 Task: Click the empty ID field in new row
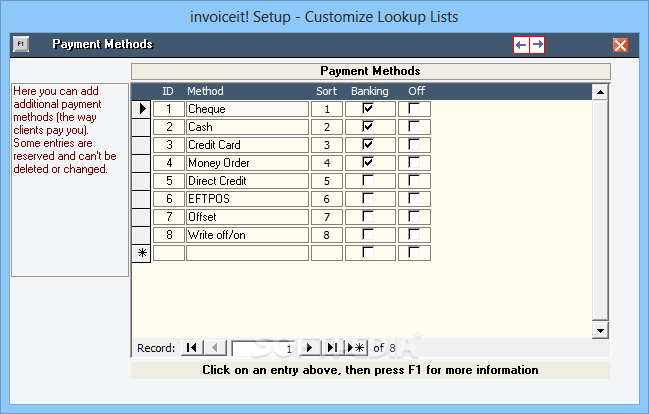(x=169, y=253)
